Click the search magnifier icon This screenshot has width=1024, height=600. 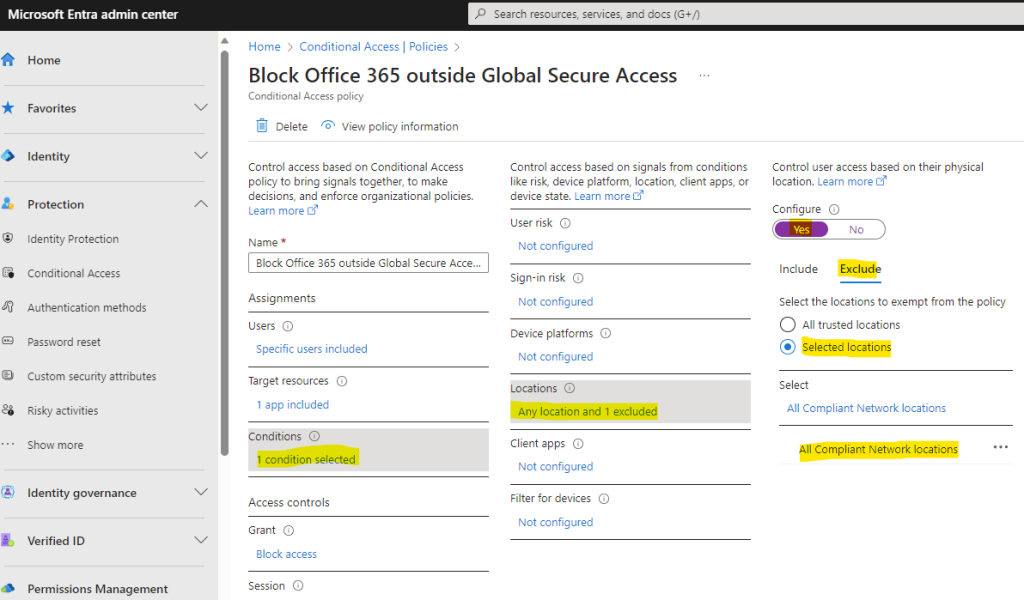pyautogui.click(x=481, y=13)
